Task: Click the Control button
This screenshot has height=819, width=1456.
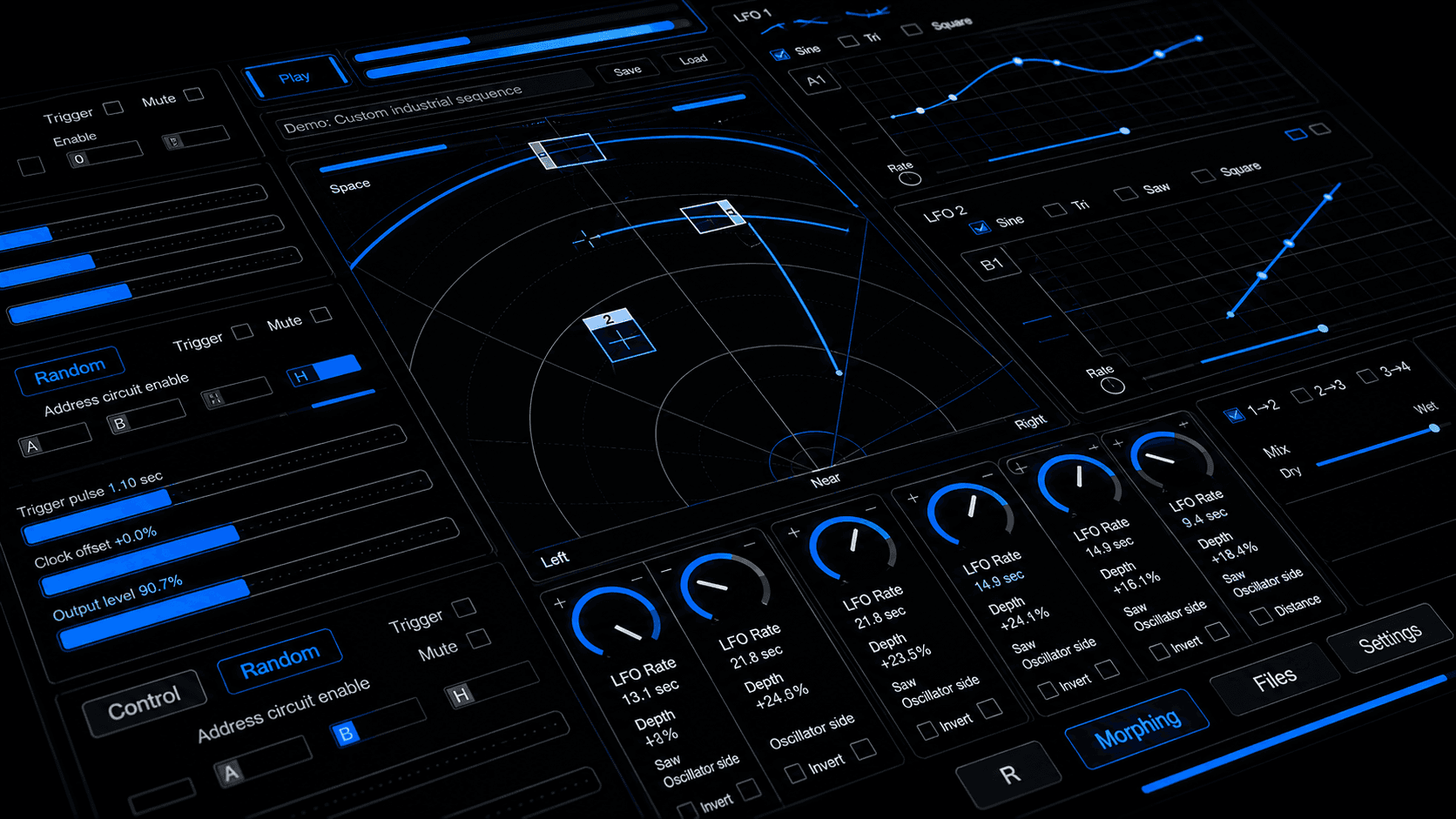Action: click(145, 703)
